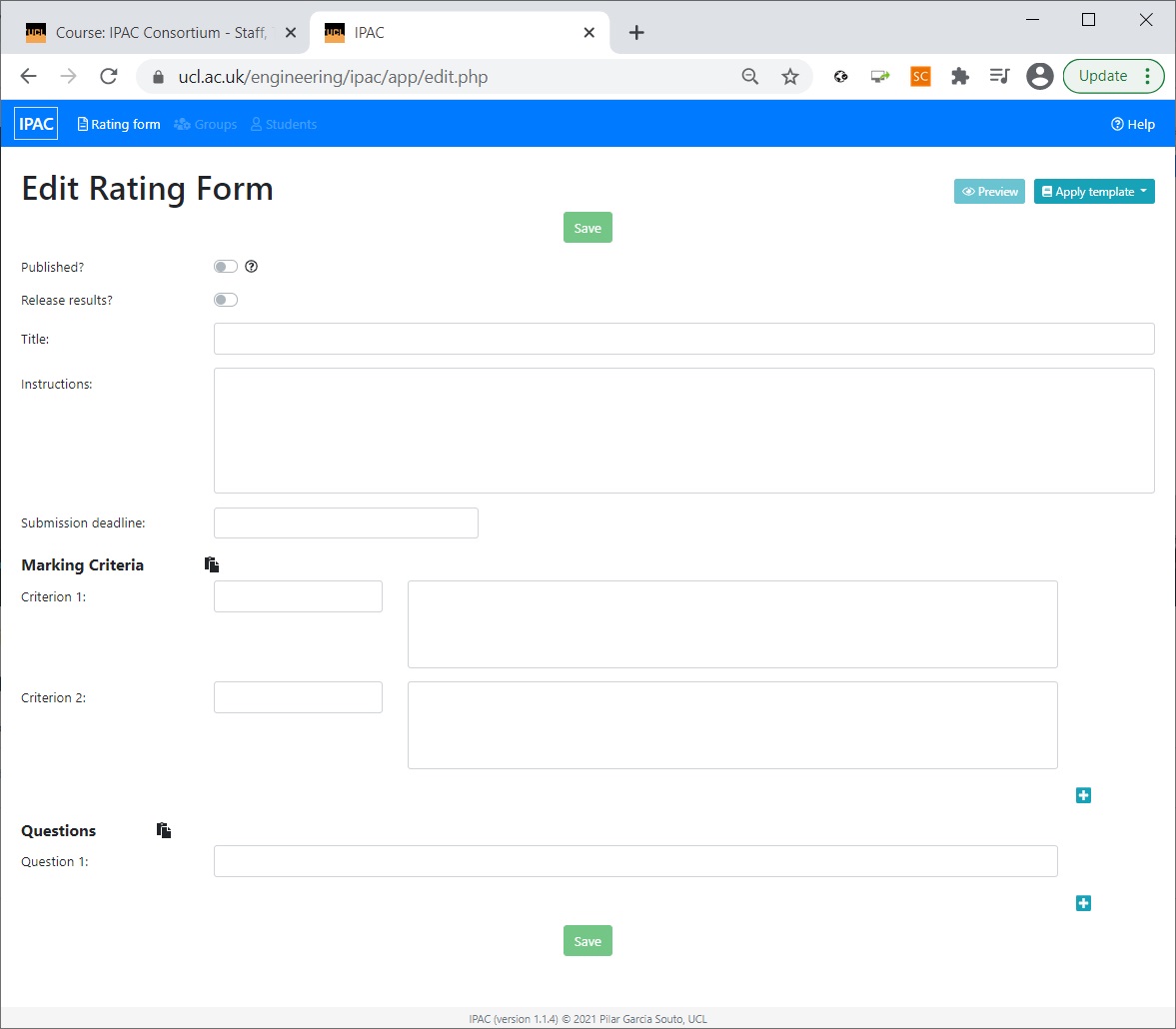Open the Groups nav item

point(206,125)
